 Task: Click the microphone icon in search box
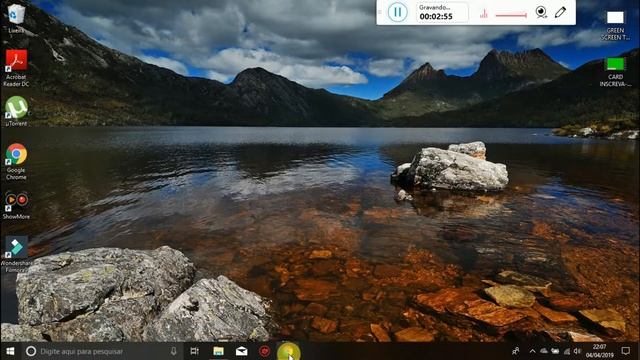[x=173, y=351]
